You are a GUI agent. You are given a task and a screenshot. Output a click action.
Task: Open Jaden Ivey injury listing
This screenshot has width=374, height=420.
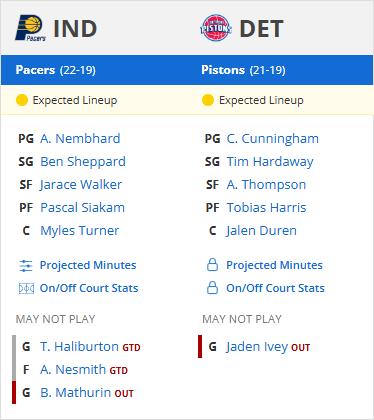(x=257, y=347)
